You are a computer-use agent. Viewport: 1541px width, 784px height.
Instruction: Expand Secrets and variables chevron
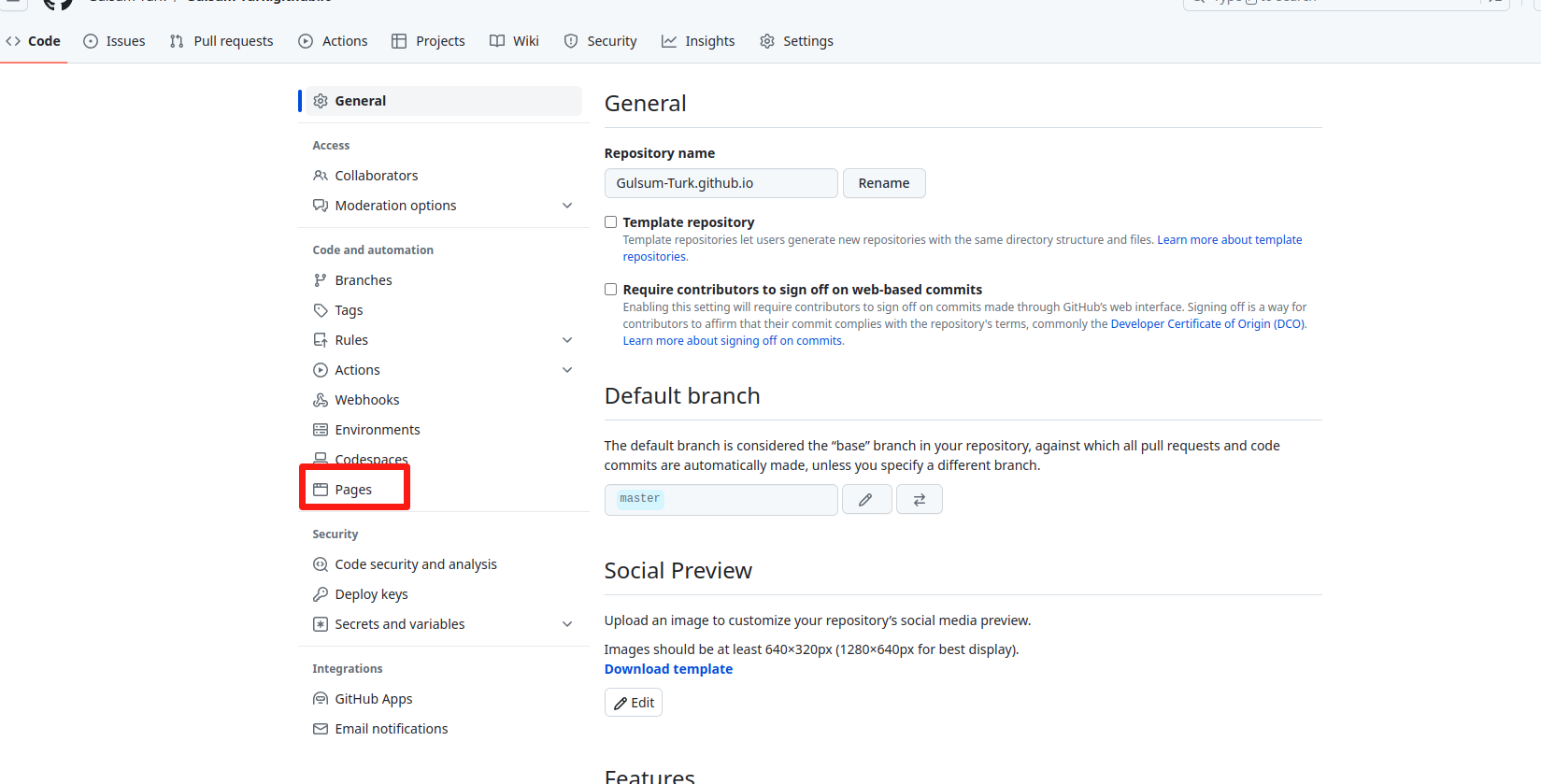tap(567, 624)
